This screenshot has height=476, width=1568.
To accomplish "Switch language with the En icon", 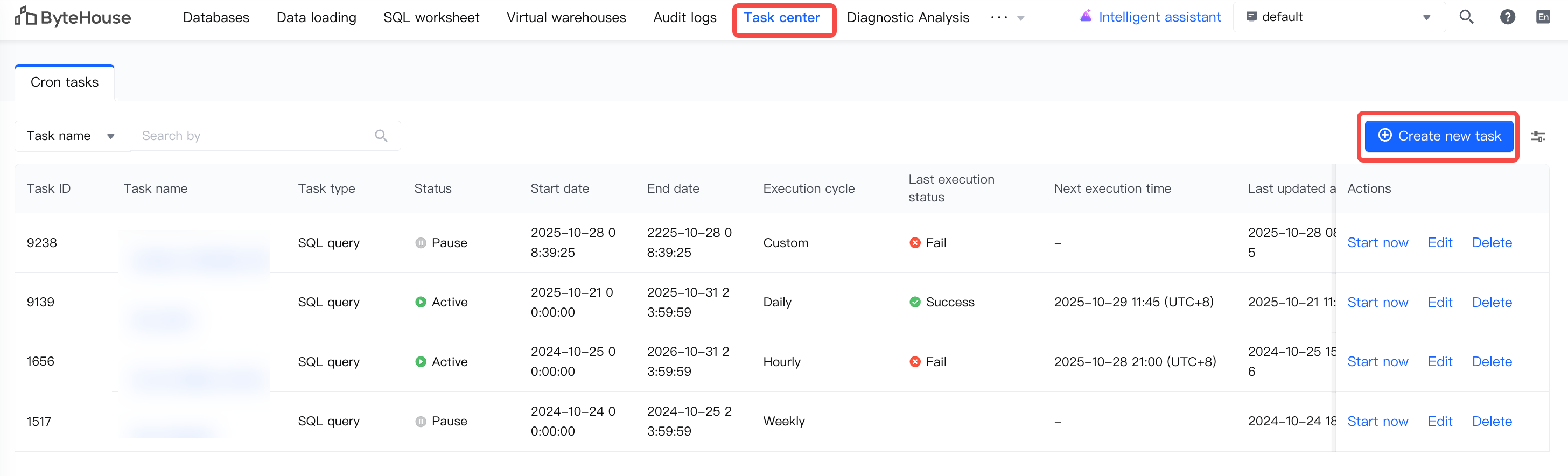I will click(1543, 17).
